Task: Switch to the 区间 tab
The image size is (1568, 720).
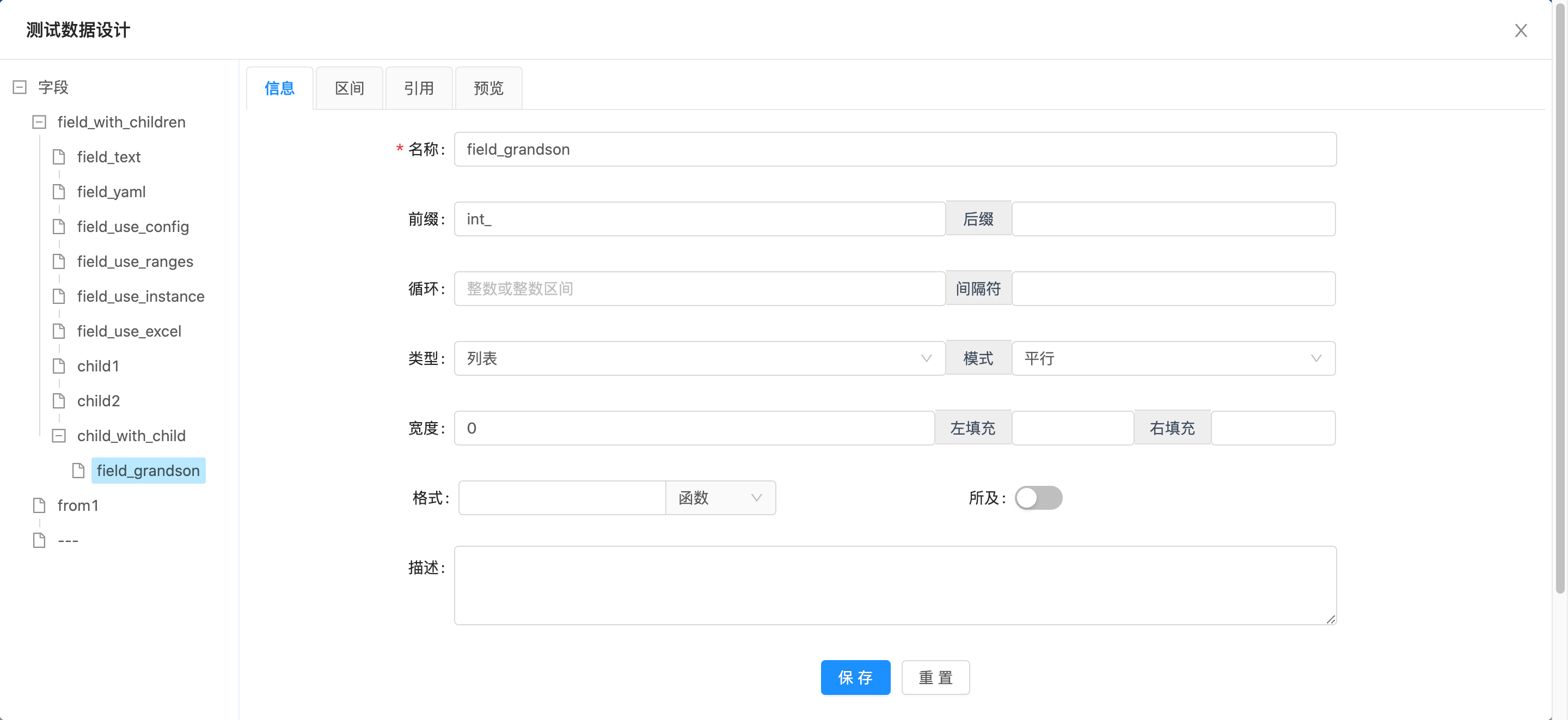Action: 350,89
